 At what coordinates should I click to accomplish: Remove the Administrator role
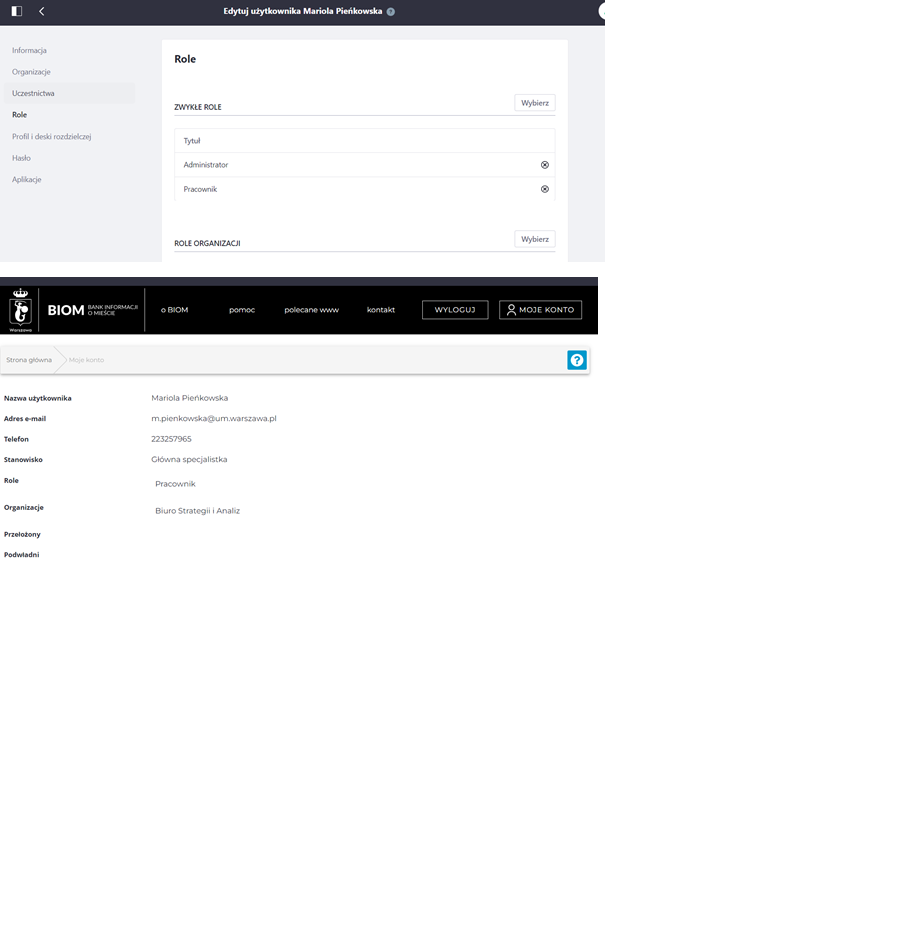(545, 165)
